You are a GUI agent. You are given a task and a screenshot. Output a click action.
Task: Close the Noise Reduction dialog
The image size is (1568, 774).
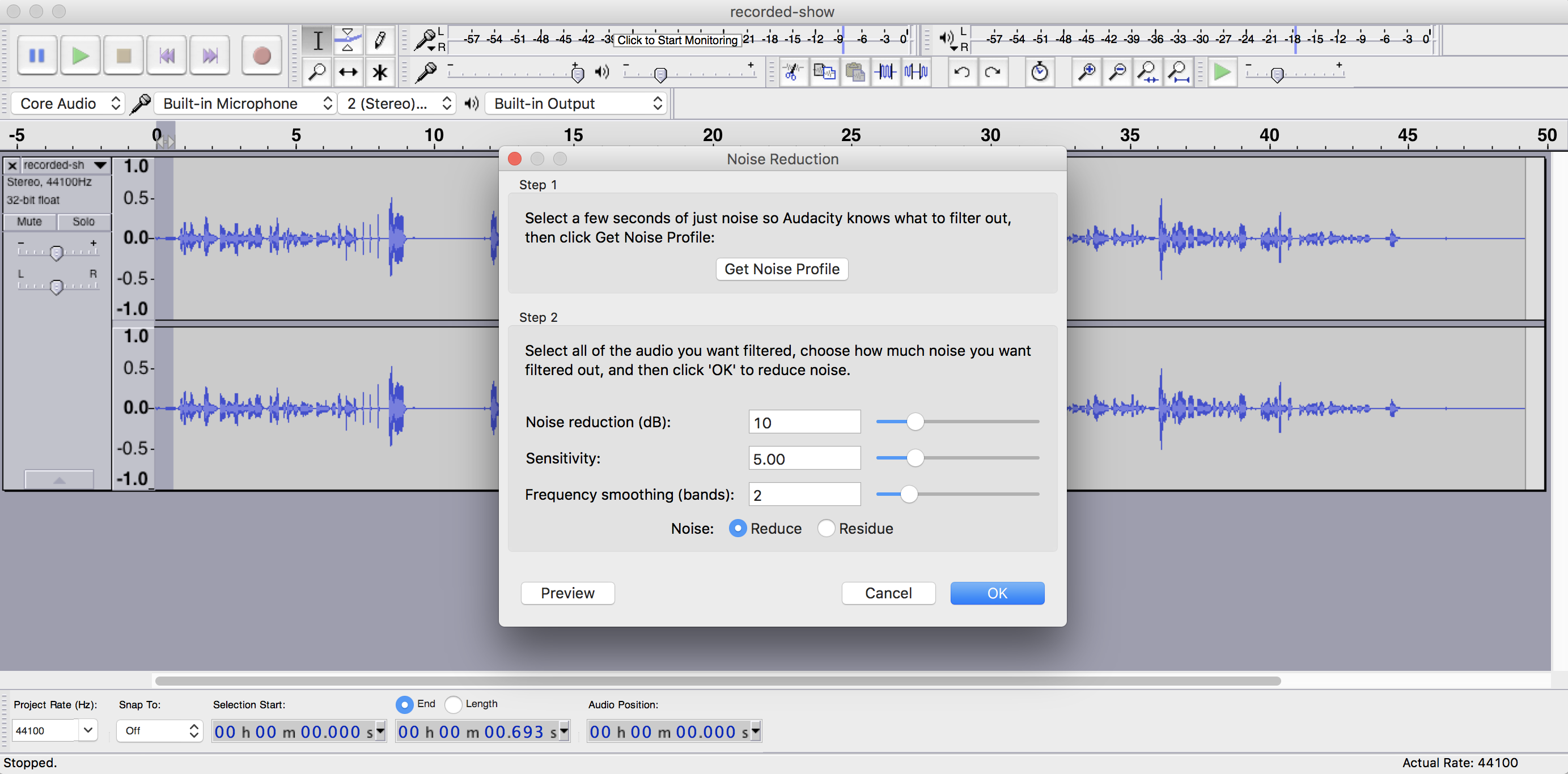tap(514, 159)
